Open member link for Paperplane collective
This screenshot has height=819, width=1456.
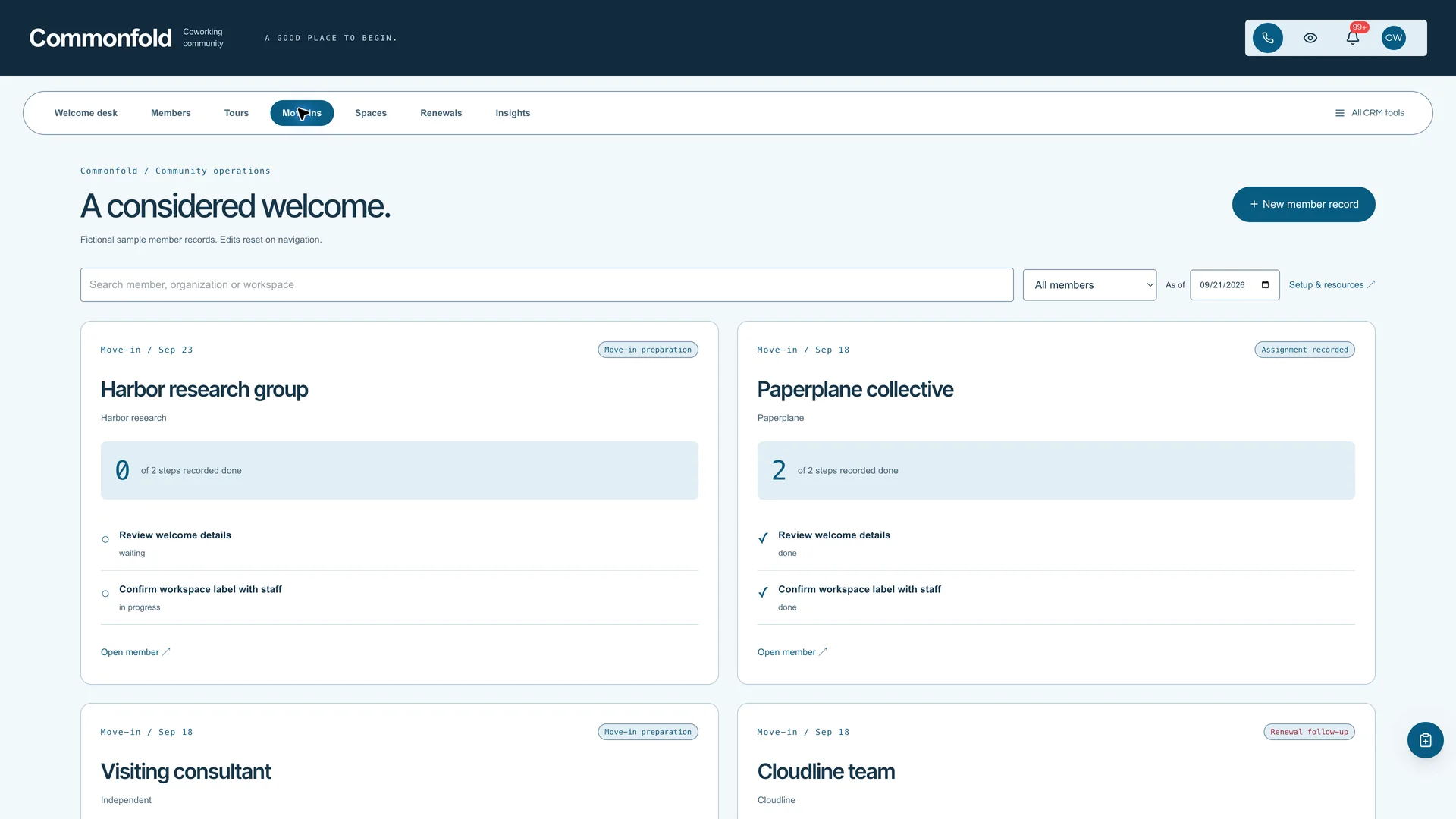pos(792,652)
